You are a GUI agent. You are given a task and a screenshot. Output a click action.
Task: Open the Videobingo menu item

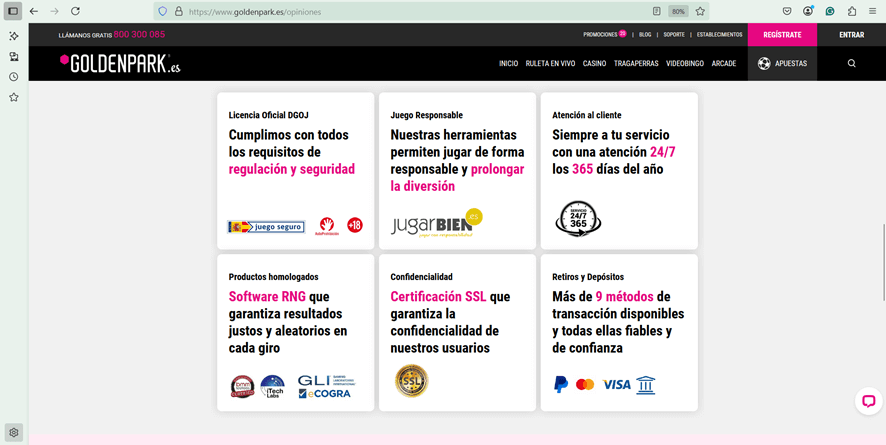coord(685,64)
